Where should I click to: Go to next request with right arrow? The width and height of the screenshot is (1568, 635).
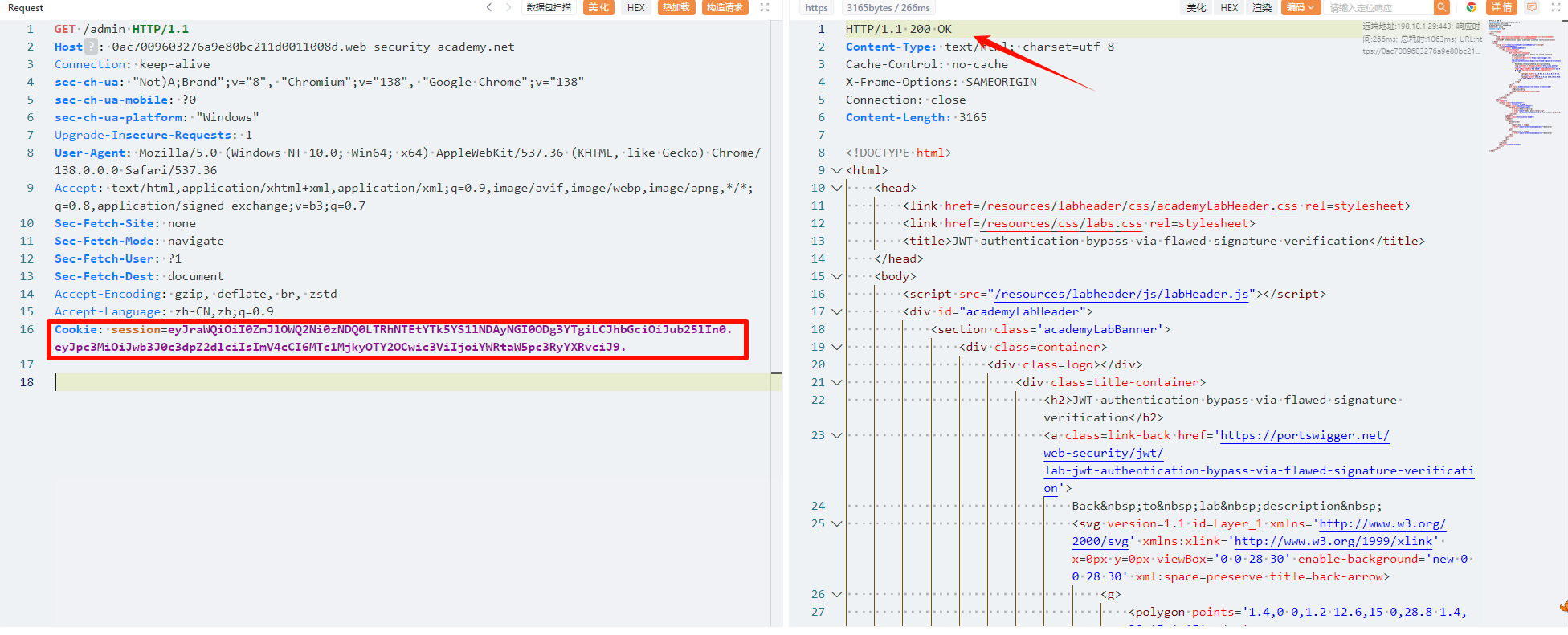click(508, 7)
